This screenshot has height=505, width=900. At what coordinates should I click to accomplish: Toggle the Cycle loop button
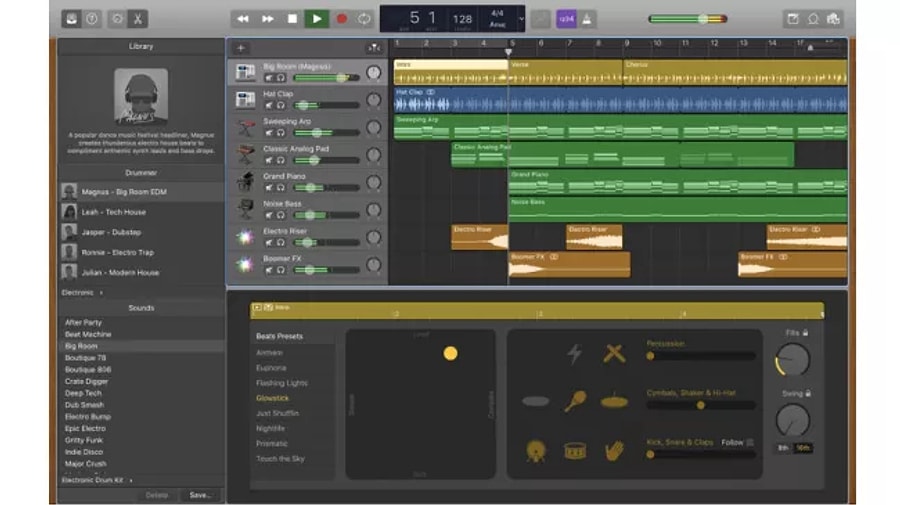pyautogui.click(x=365, y=18)
